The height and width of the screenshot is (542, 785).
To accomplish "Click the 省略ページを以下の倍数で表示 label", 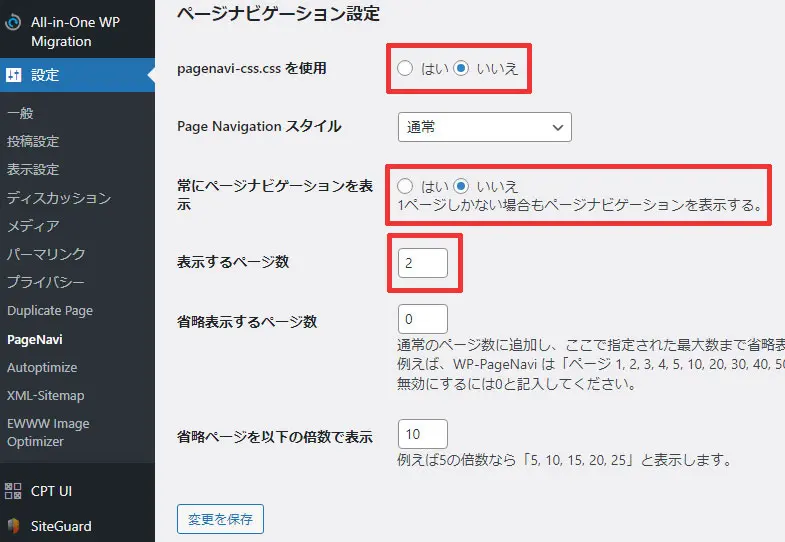I will coord(275,436).
